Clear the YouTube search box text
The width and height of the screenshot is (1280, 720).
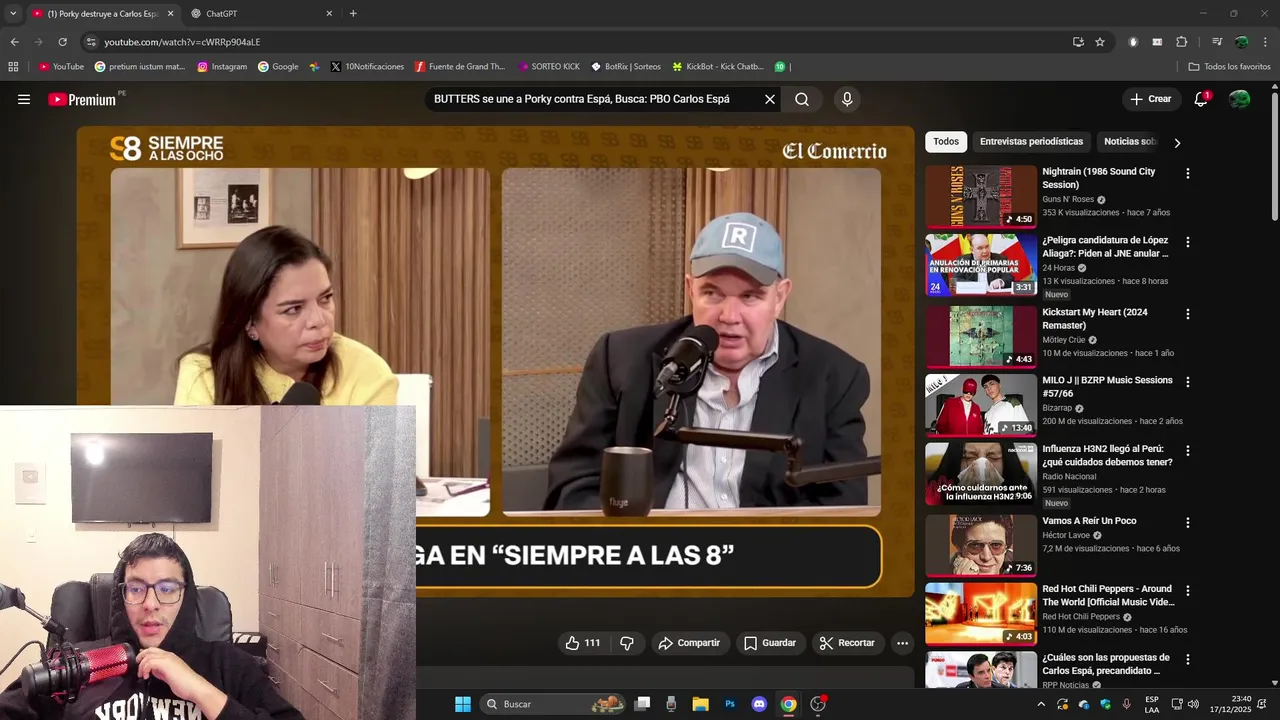[770, 99]
